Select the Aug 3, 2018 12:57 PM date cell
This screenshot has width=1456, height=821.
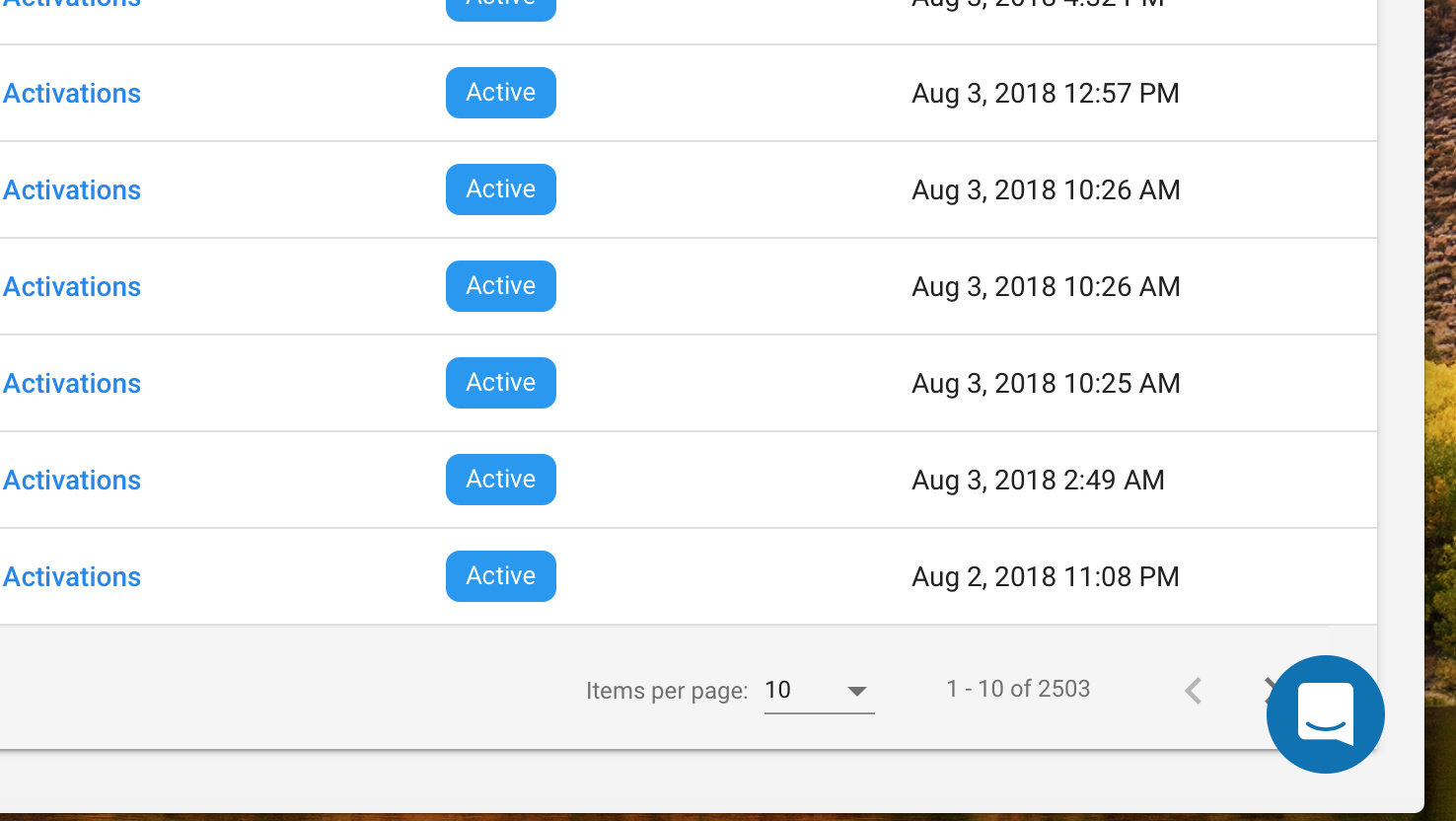[1046, 93]
